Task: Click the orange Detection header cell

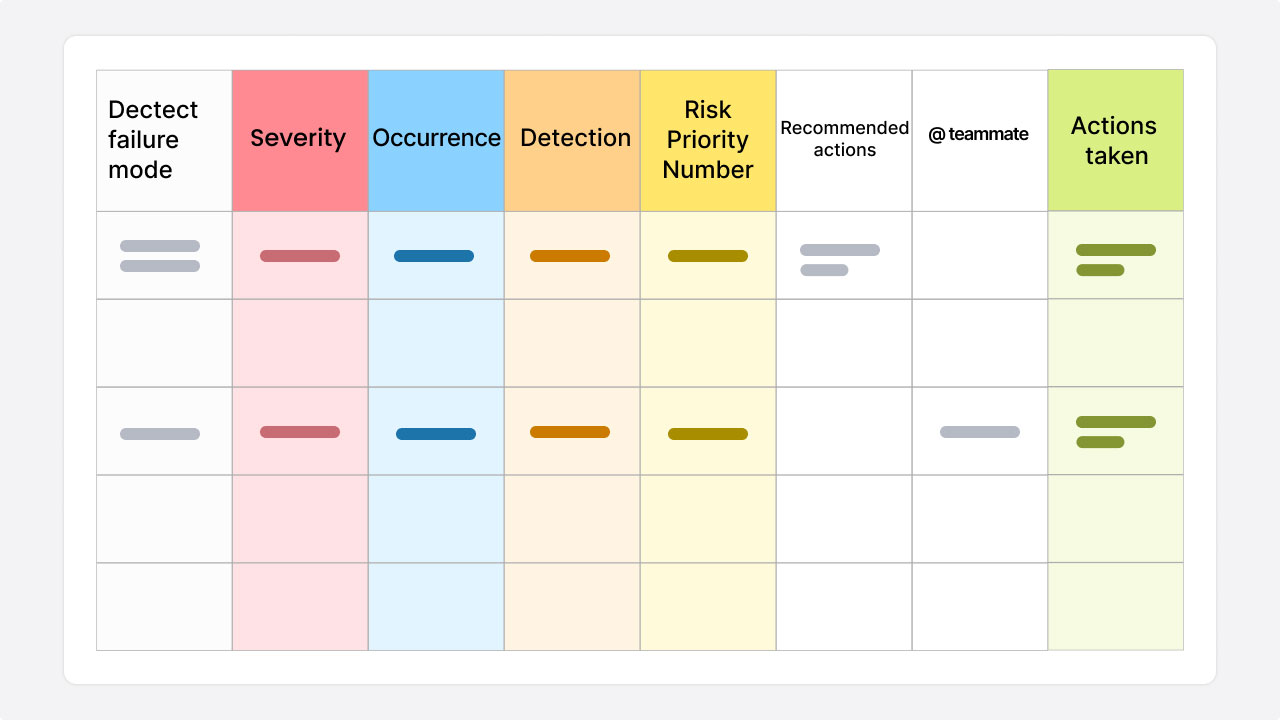Action: coord(572,140)
